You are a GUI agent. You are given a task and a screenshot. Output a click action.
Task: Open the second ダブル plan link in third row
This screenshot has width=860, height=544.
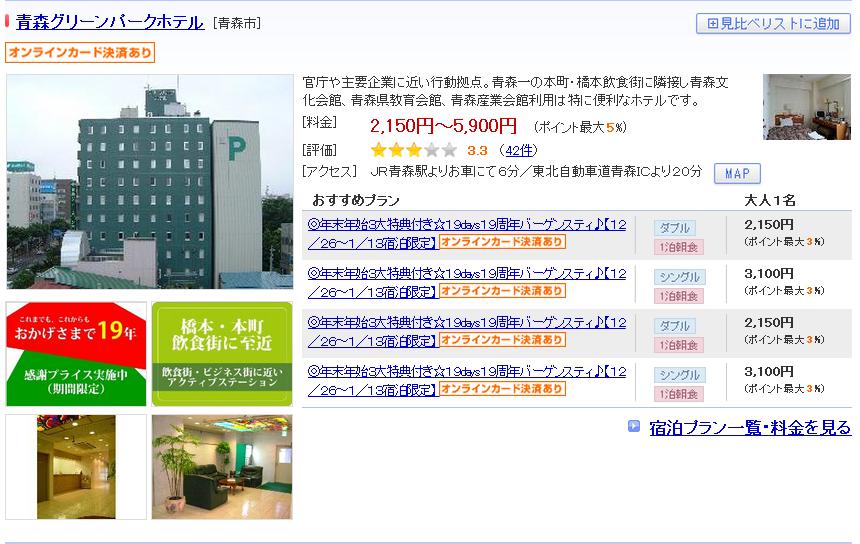coord(467,332)
